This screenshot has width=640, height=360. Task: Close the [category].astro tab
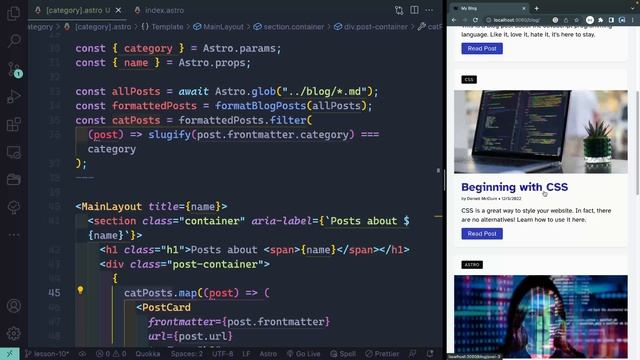(118, 10)
